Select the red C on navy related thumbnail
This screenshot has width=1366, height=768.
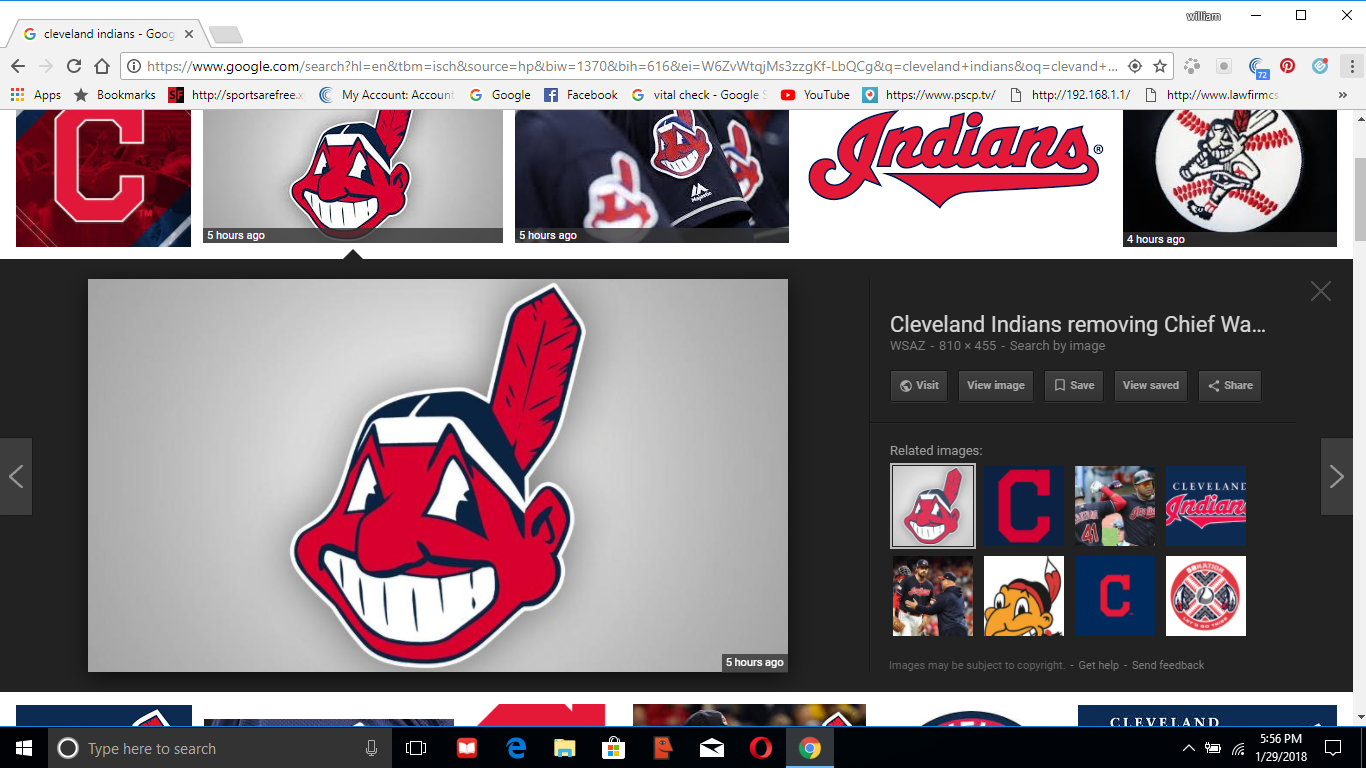1024,506
